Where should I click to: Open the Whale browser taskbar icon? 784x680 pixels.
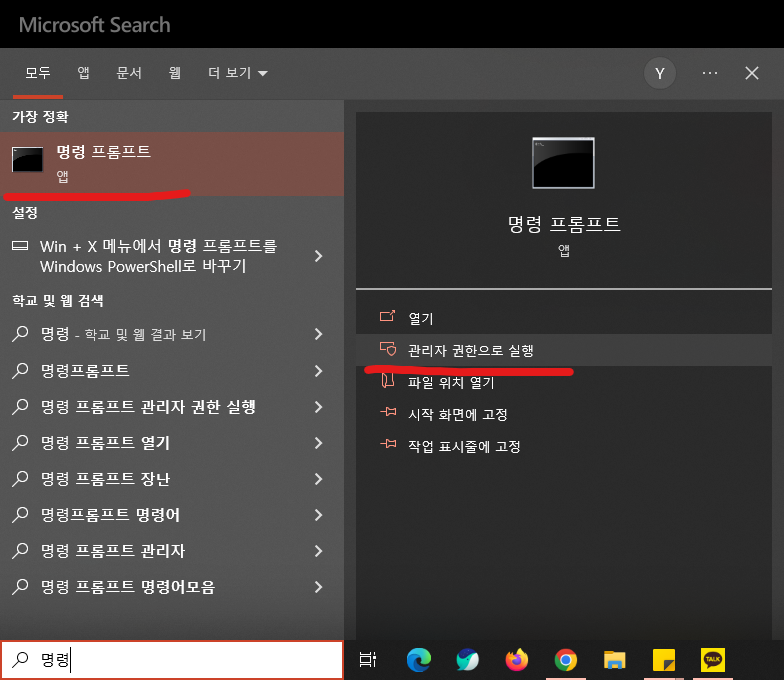click(468, 660)
